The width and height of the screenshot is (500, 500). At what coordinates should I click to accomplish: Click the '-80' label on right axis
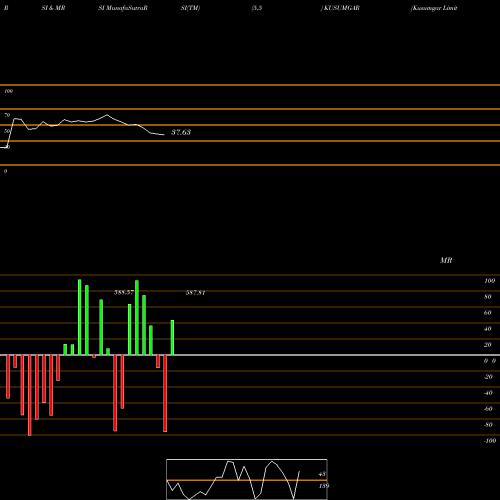click(x=488, y=425)
